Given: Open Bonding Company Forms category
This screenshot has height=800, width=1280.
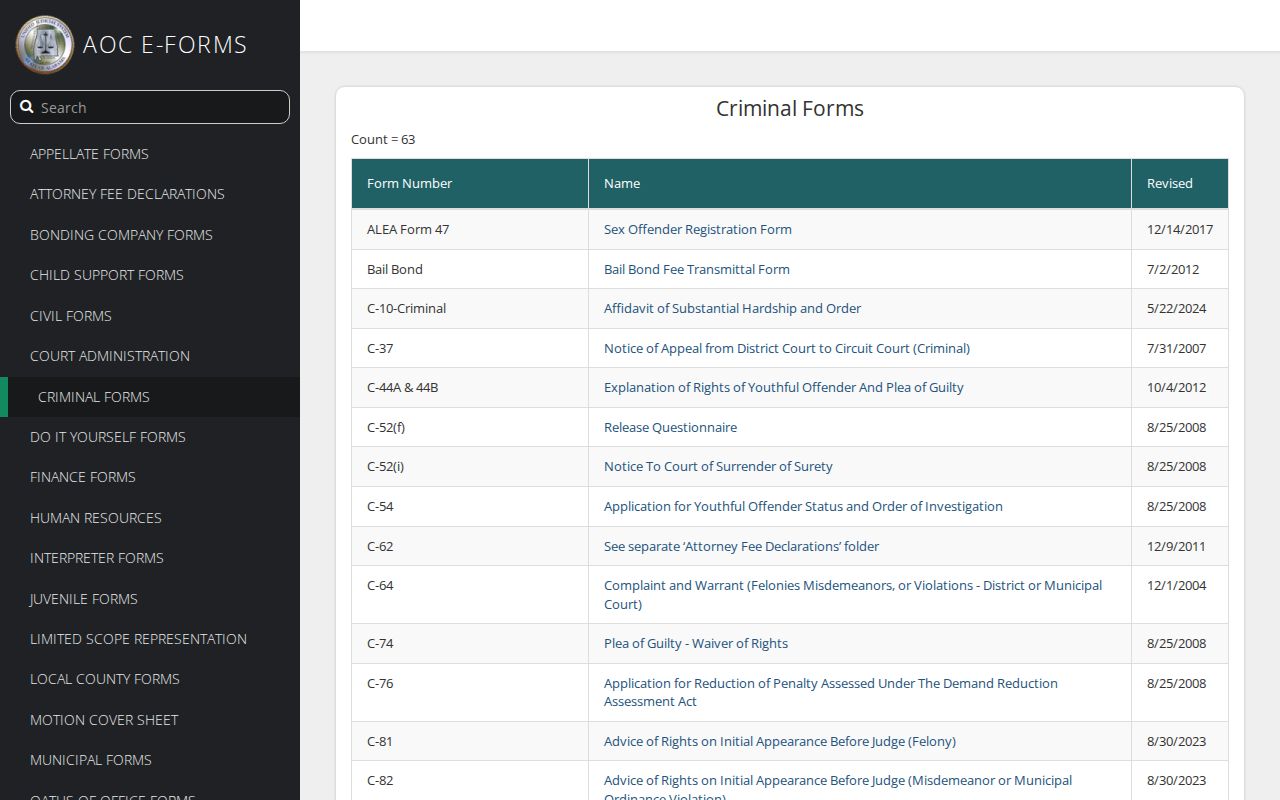Looking at the screenshot, I should coord(121,235).
